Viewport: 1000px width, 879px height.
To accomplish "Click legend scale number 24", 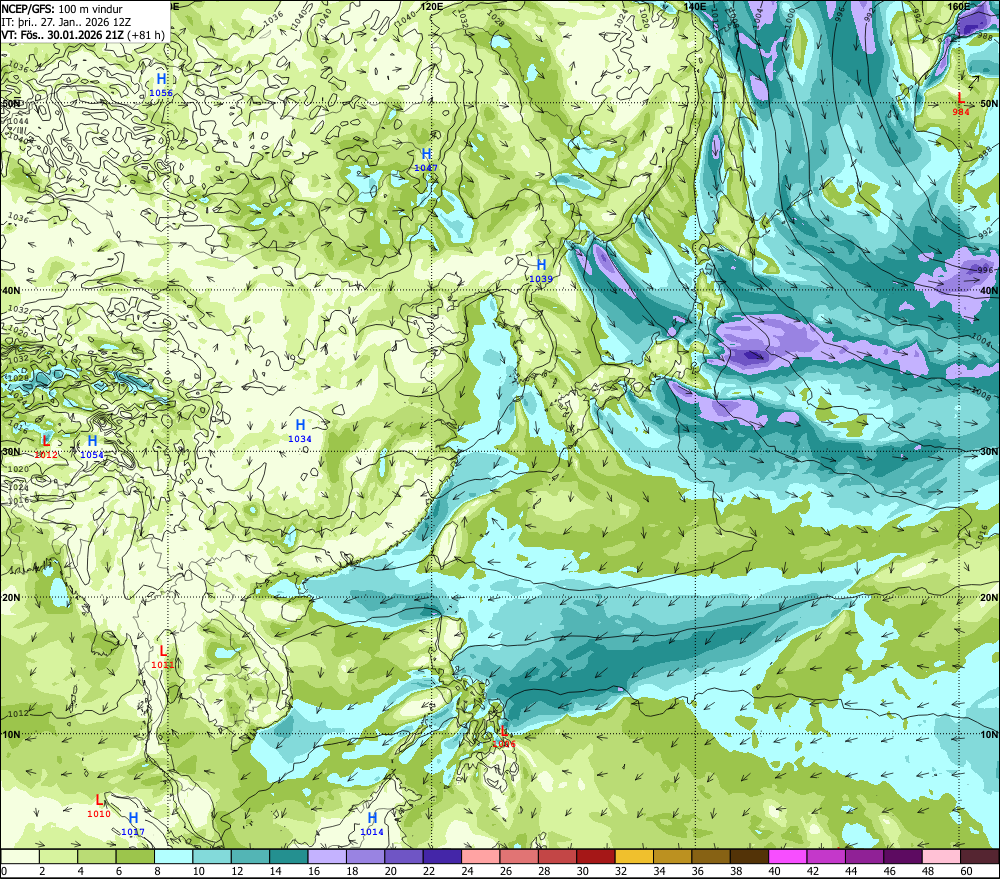I will coord(467,871).
